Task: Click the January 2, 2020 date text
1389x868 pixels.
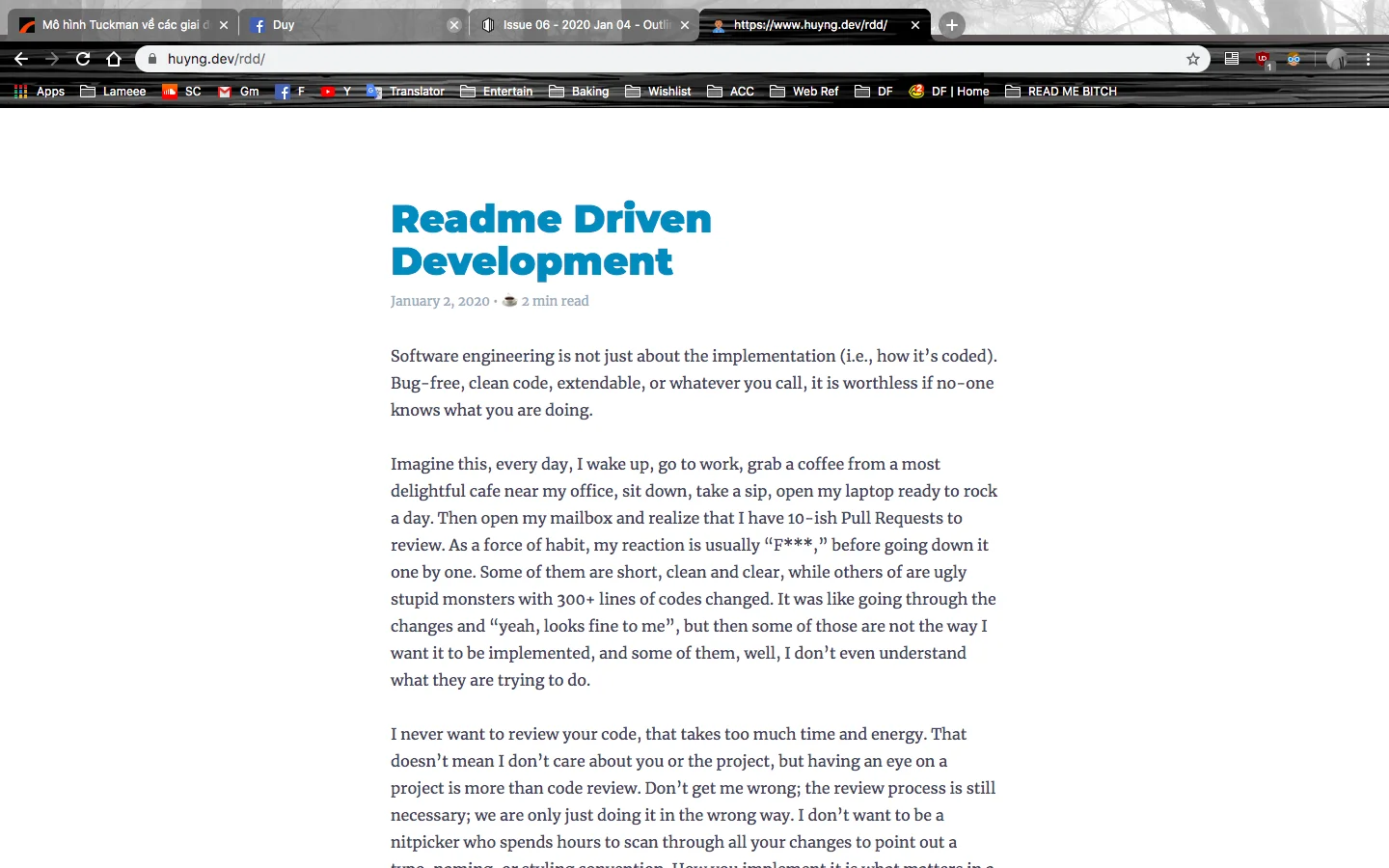Action: 440,301
